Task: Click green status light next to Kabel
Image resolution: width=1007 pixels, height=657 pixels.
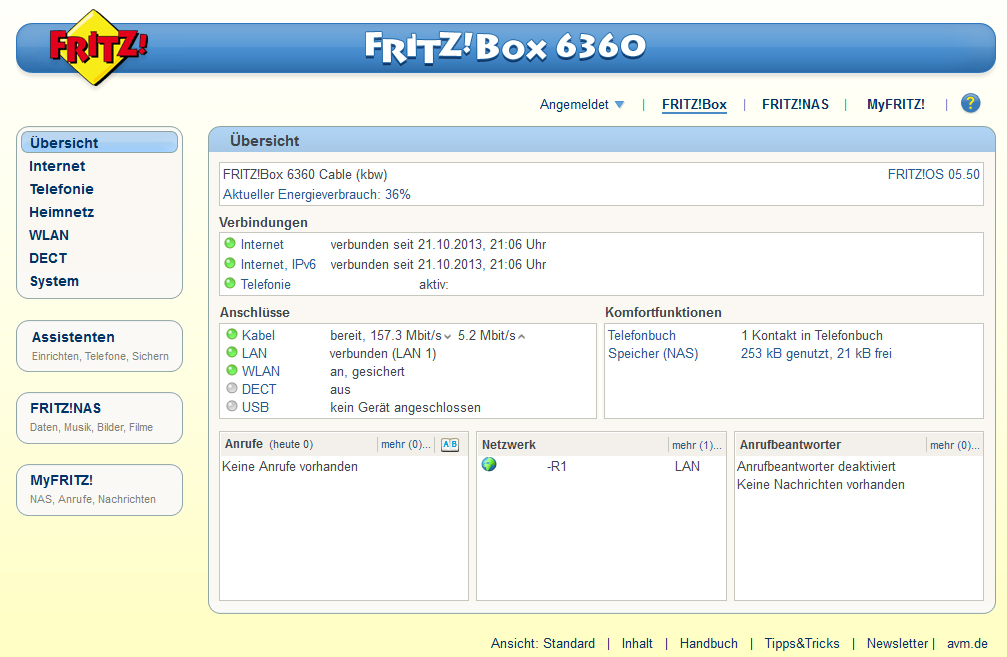Action: coord(232,334)
